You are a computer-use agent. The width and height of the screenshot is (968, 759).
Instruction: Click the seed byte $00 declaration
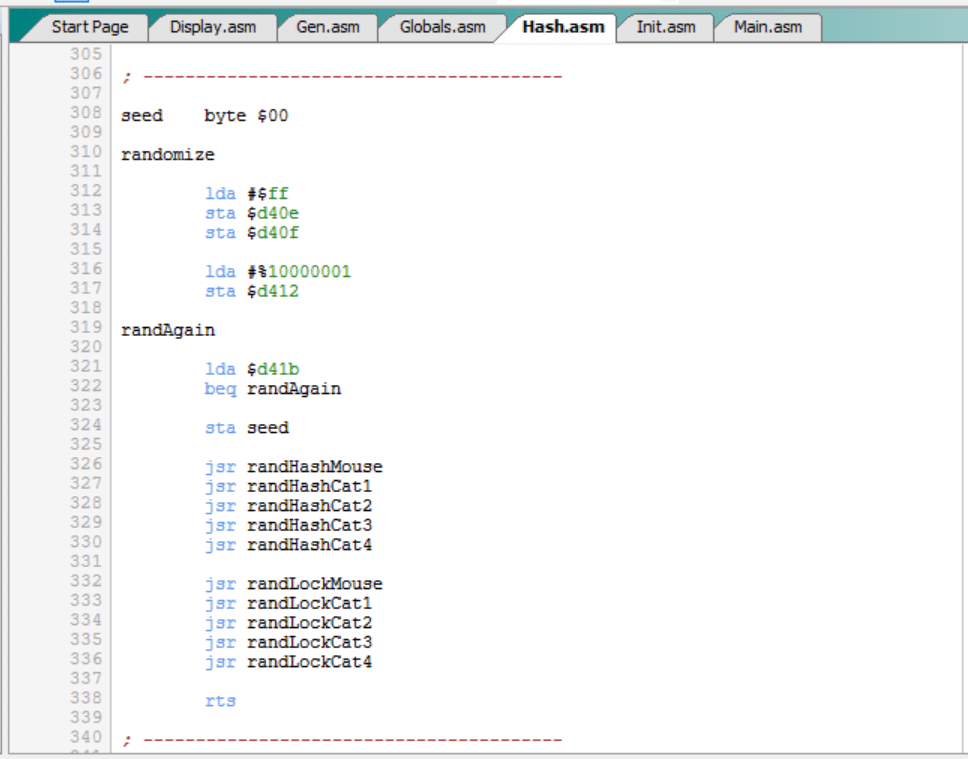[204, 116]
